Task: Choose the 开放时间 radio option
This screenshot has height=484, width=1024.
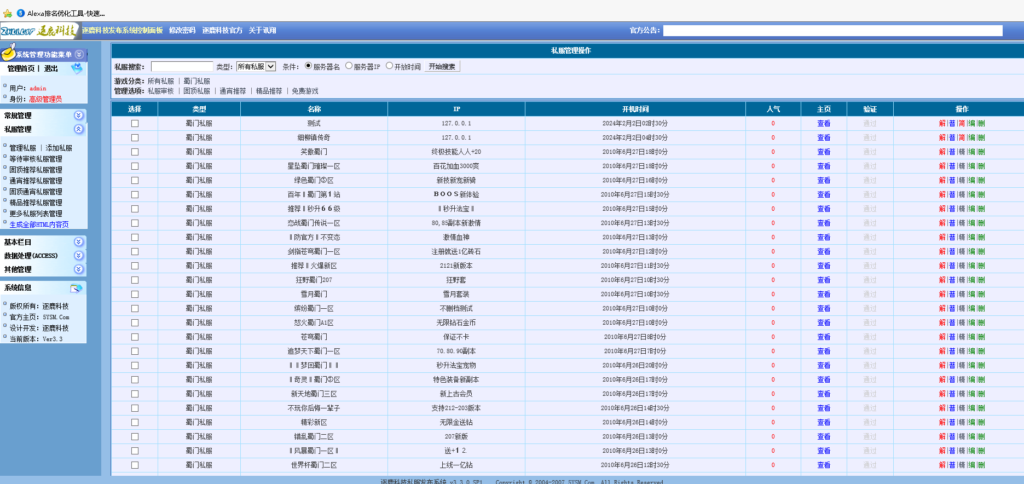Action: pyautogui.click(x=388, y=66)
